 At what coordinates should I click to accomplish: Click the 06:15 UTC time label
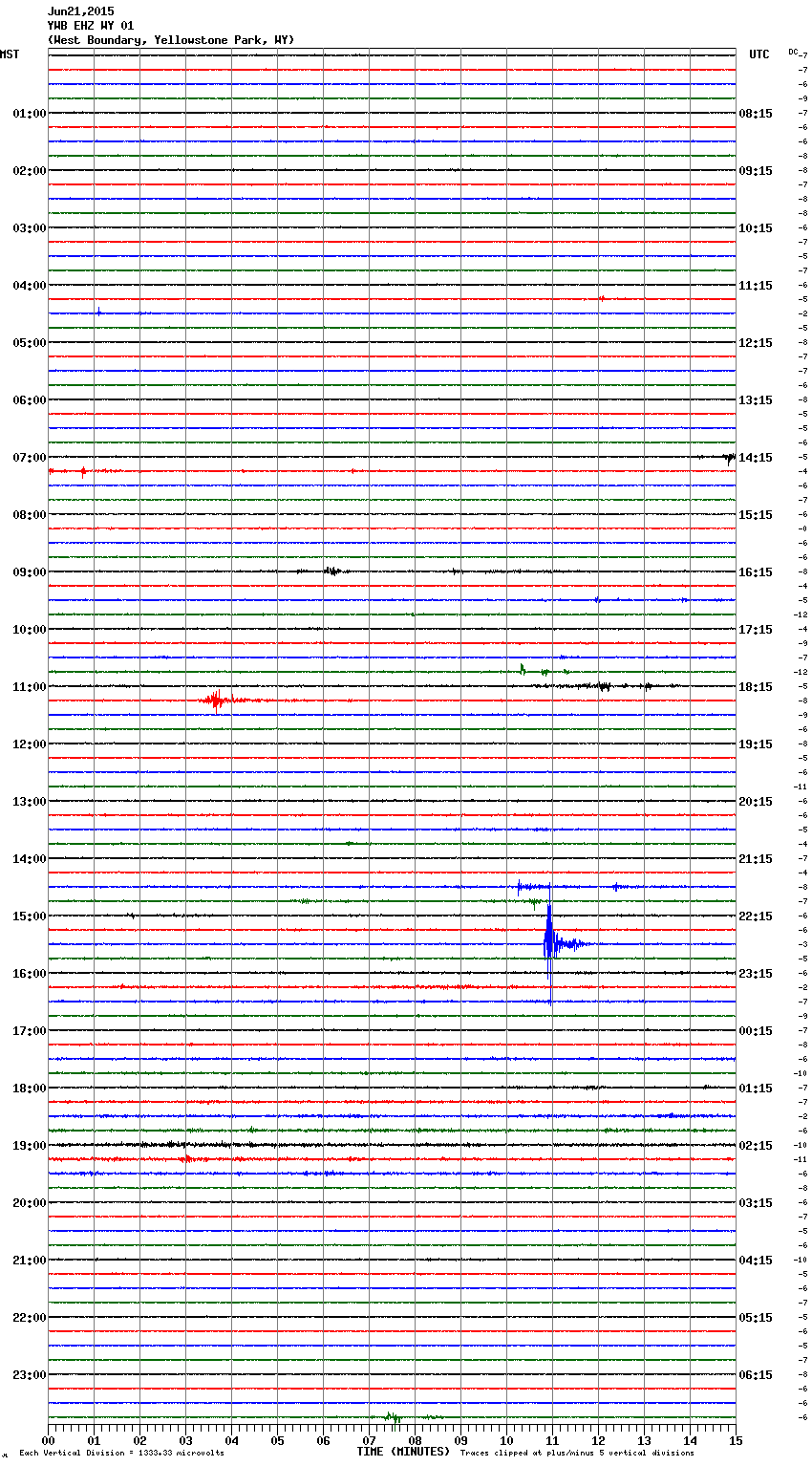coord(756,1375)
